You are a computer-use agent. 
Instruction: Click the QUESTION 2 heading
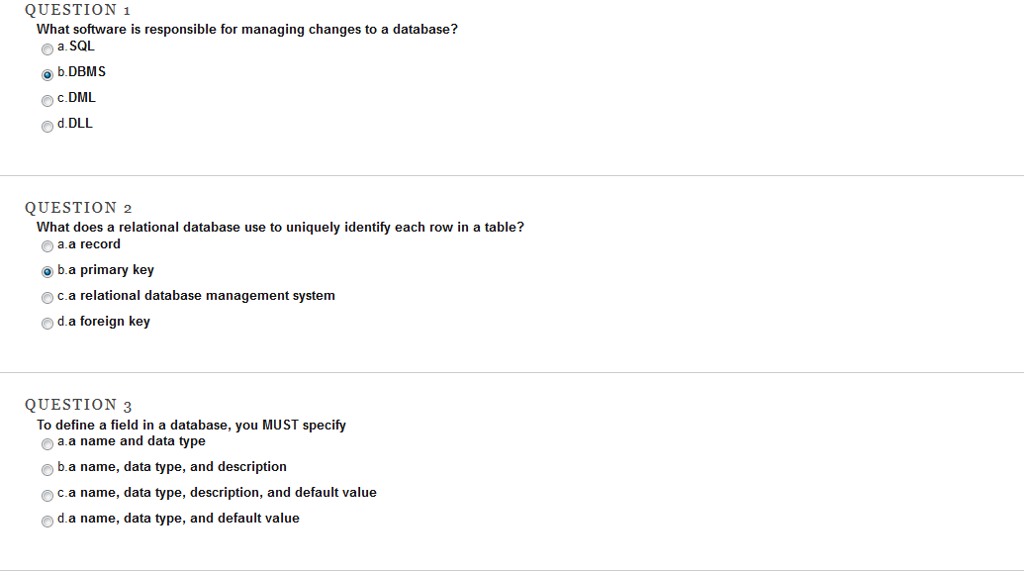coord(78,208)
